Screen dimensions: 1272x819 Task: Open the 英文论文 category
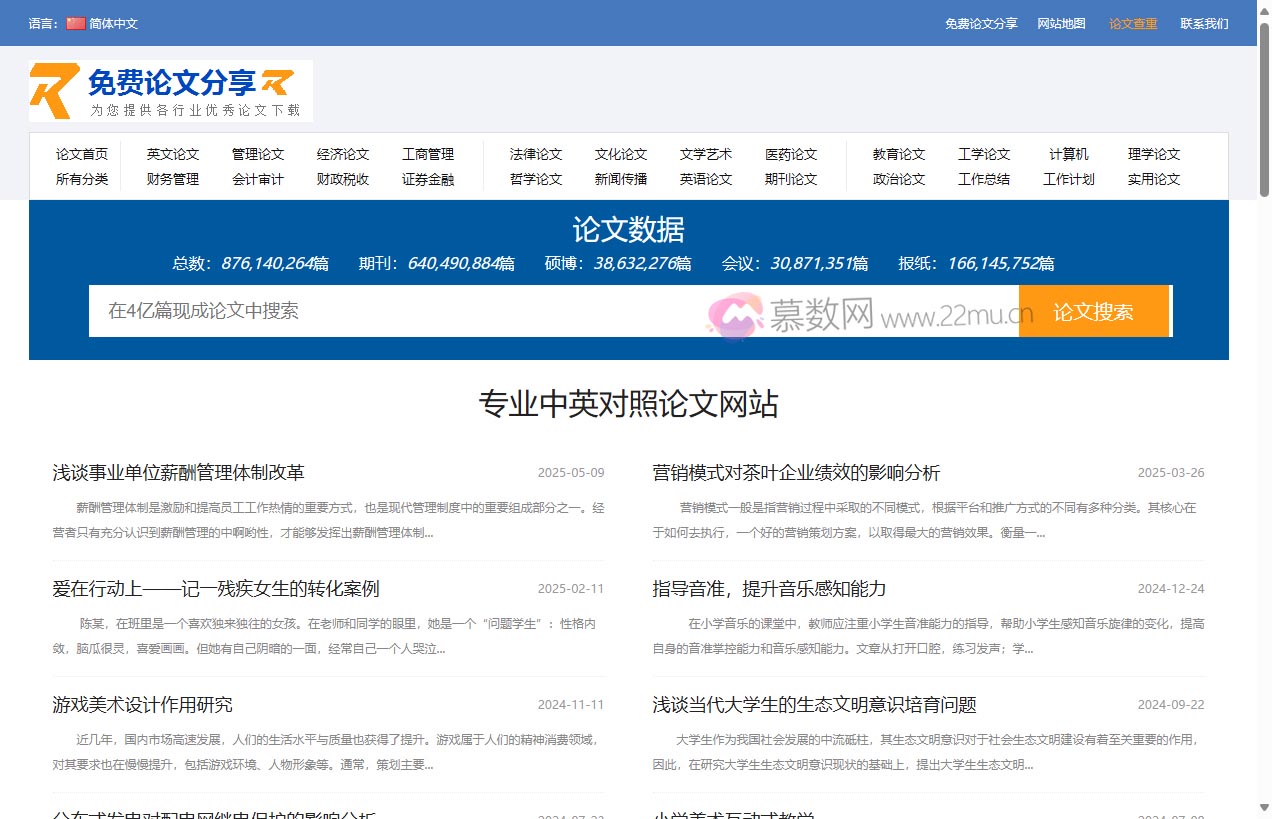tap(172, 154)
